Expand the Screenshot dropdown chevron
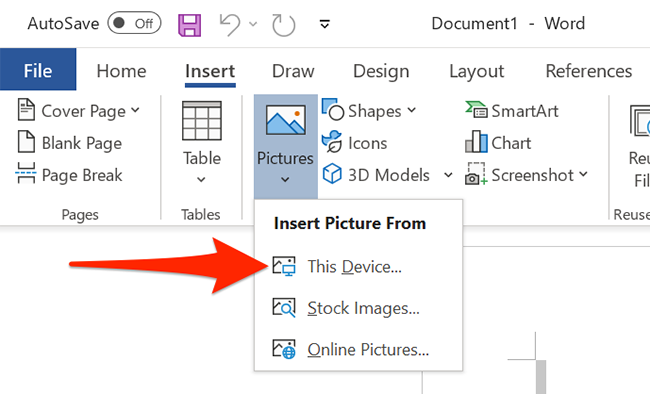This screenshot has height=394, width=650. coord(584,174)
